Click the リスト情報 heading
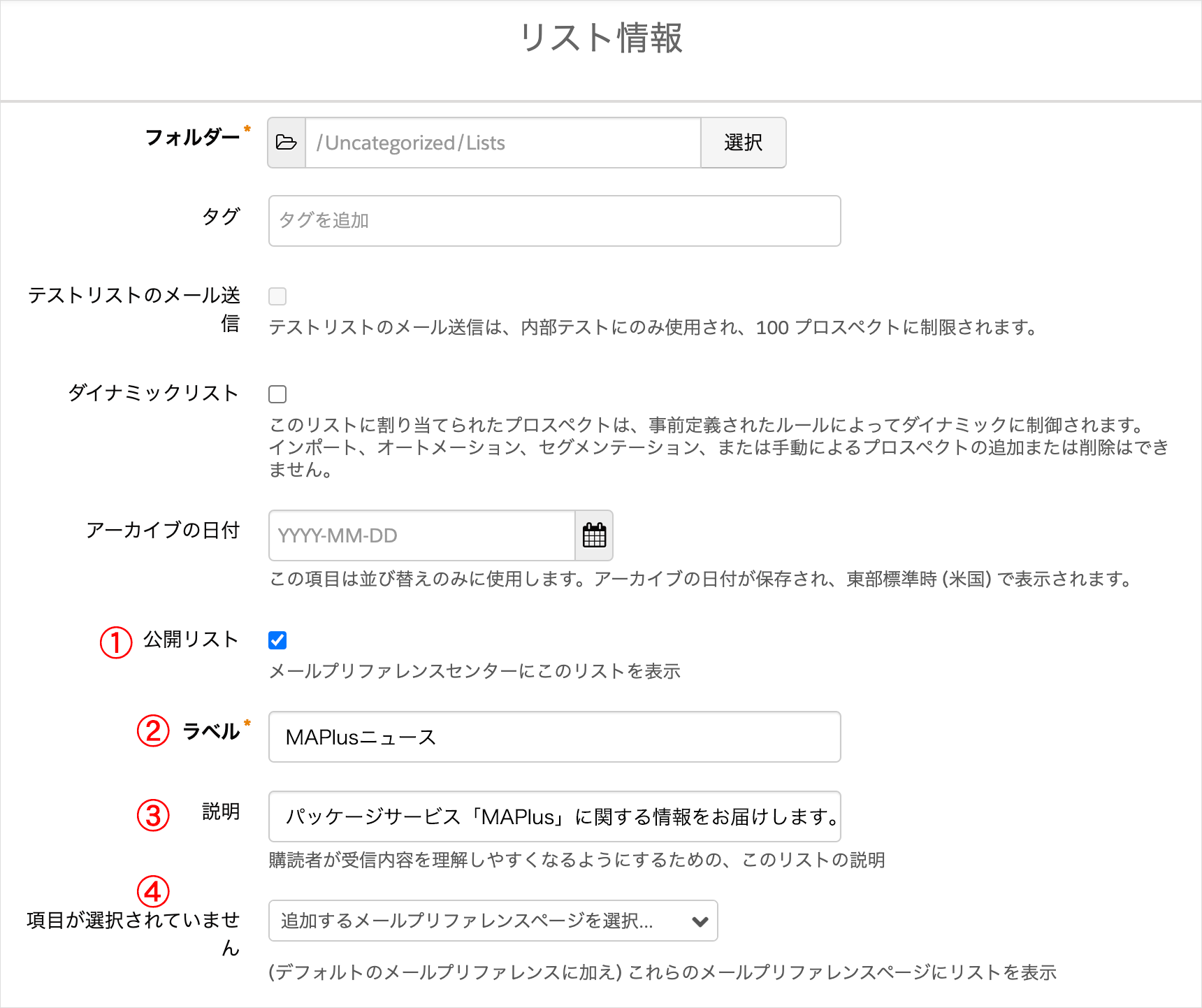 click(601, 38)
